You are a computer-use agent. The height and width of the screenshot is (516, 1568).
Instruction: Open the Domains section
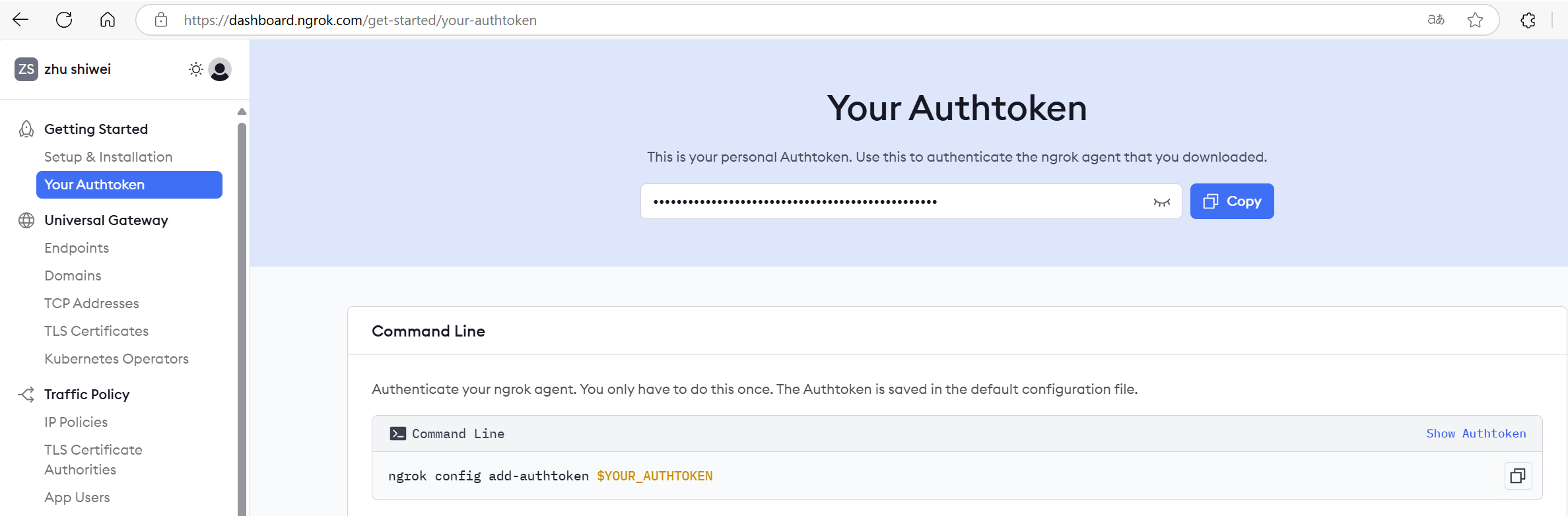[73, 276]
